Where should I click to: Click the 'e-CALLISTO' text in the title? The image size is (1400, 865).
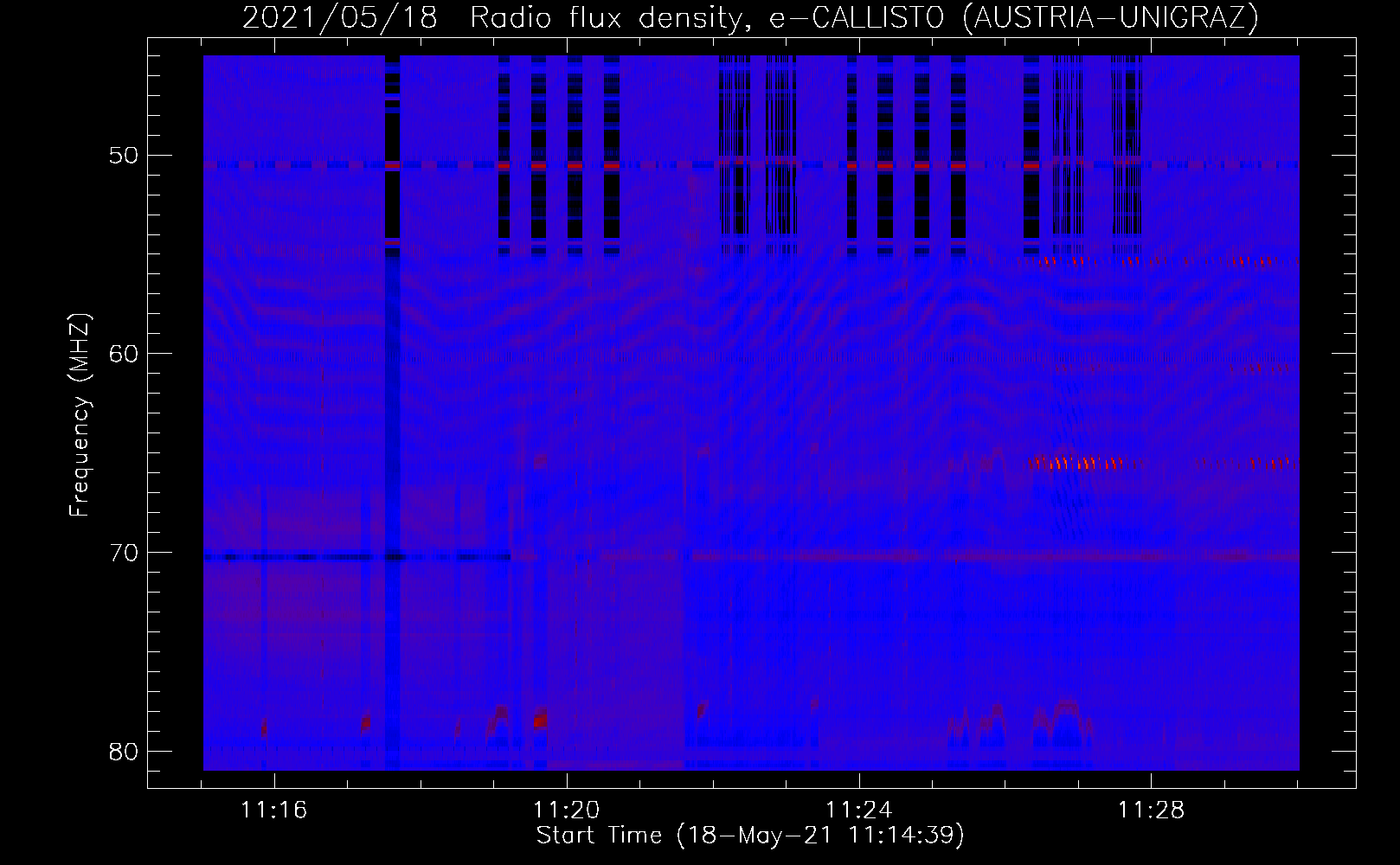[857, 18]
